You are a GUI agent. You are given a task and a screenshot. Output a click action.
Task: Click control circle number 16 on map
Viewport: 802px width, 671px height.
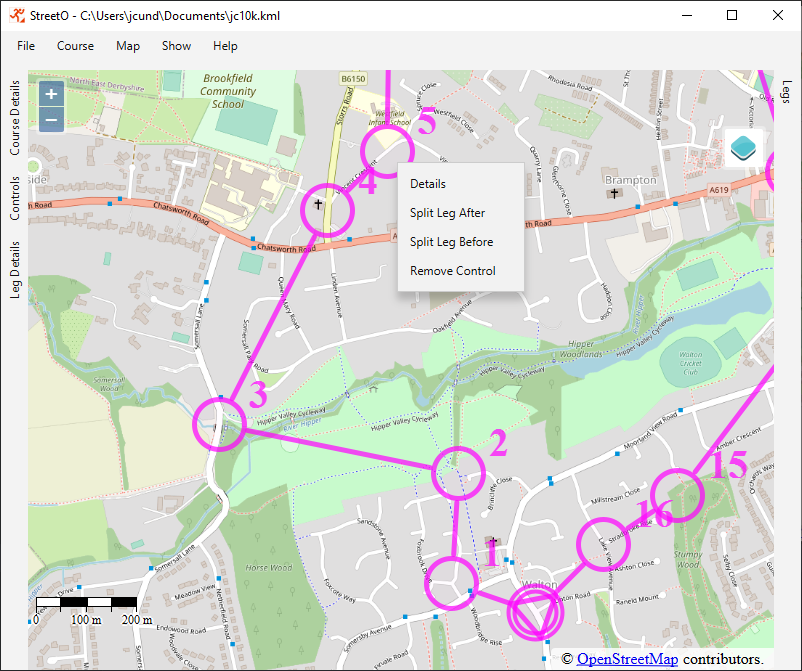[x=604, y=544]
